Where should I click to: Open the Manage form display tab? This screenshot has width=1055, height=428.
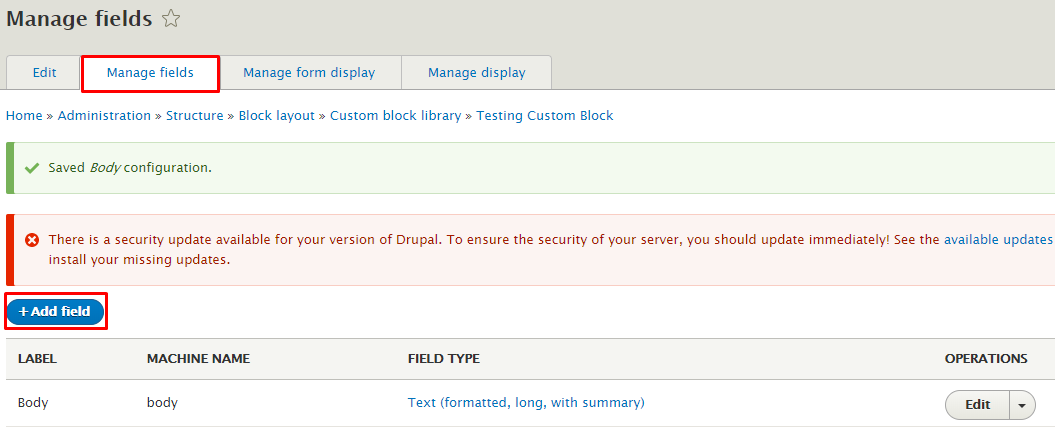(x=309, y=73)
